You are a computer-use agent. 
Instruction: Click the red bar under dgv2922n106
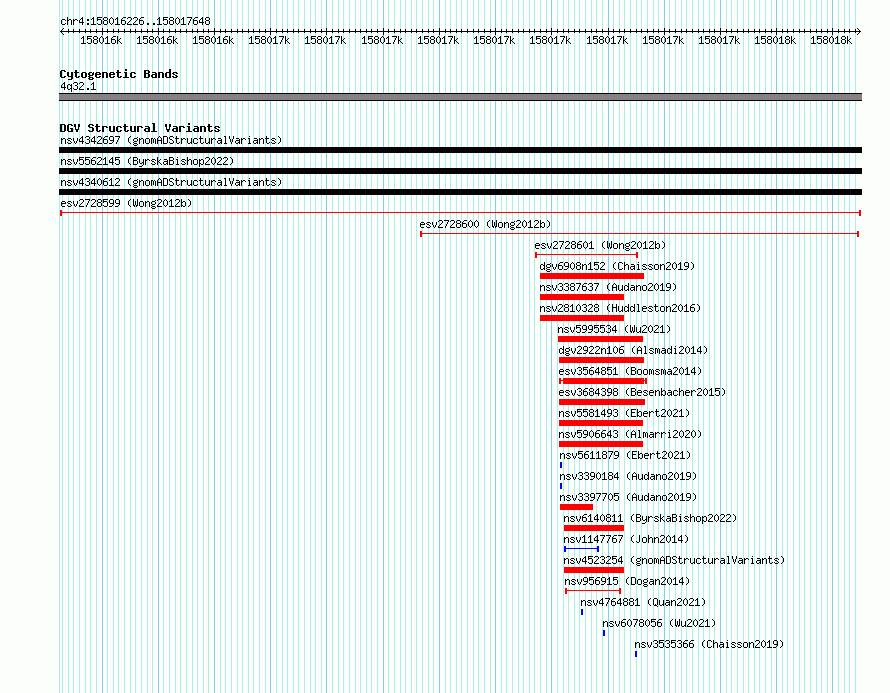point(601,360)
